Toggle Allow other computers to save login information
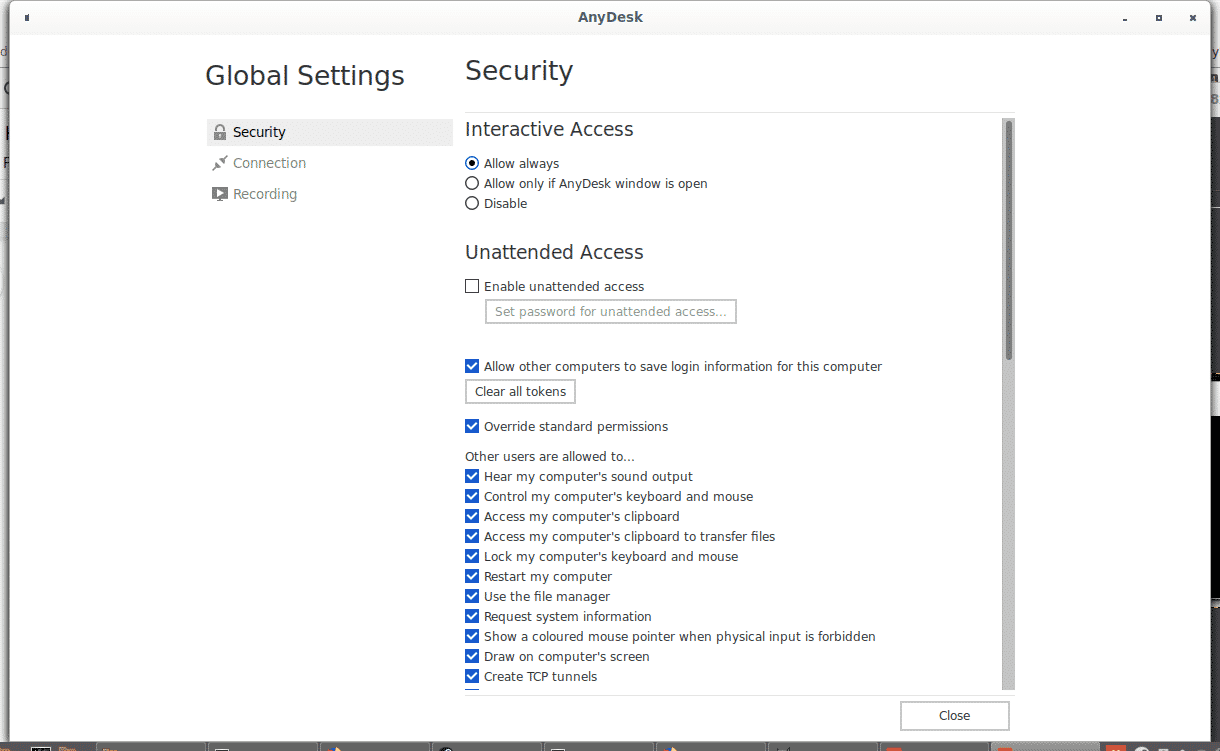The image size is (1220, 751). 472,366
